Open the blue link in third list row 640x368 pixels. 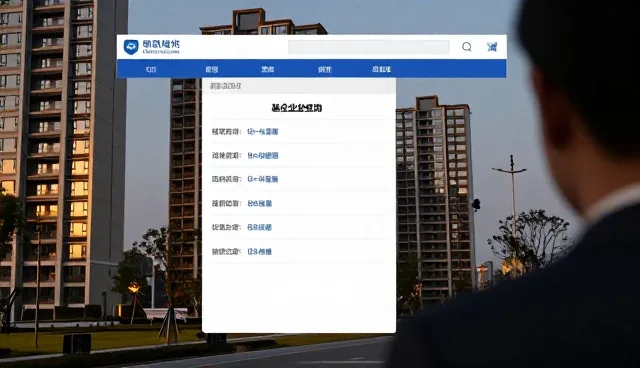click(262, 179)
